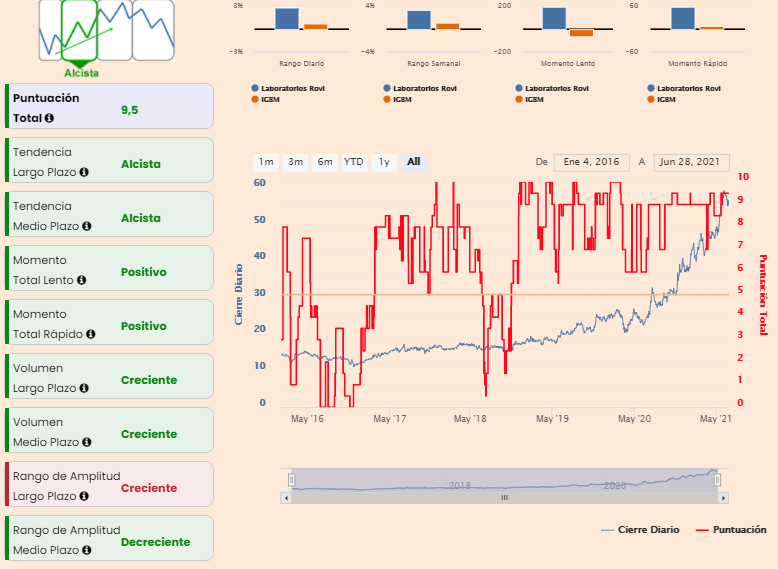
Task: Click Cierre Diario left axis title
Action: click(239, 295)
